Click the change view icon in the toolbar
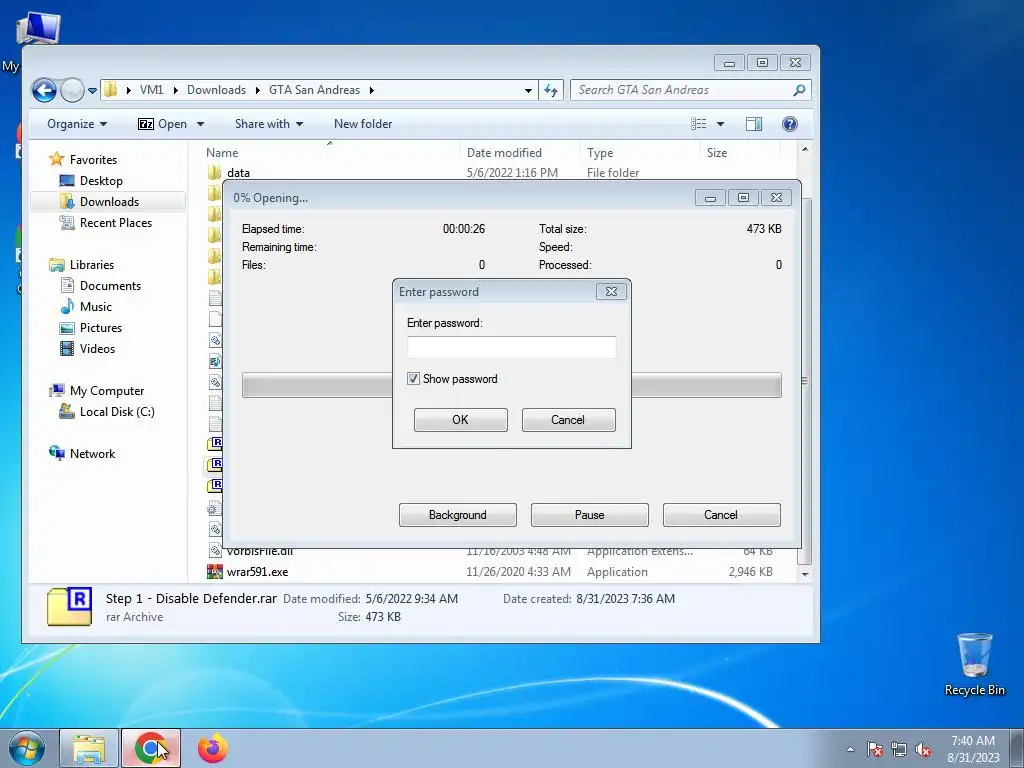 (699, 124)
